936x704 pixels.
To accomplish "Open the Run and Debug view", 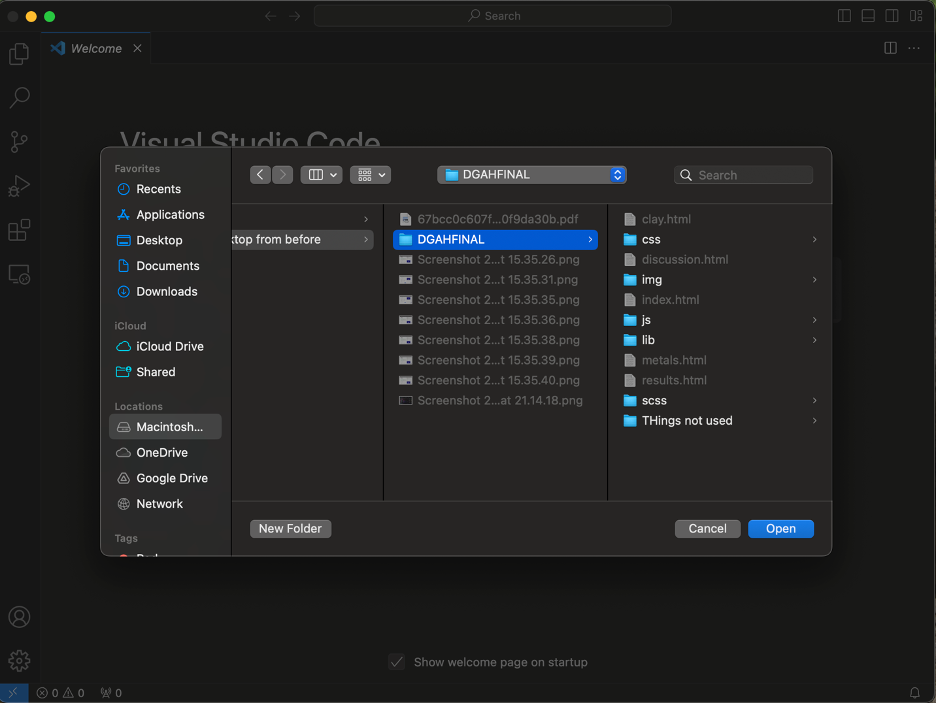I will tap(19, 185).
